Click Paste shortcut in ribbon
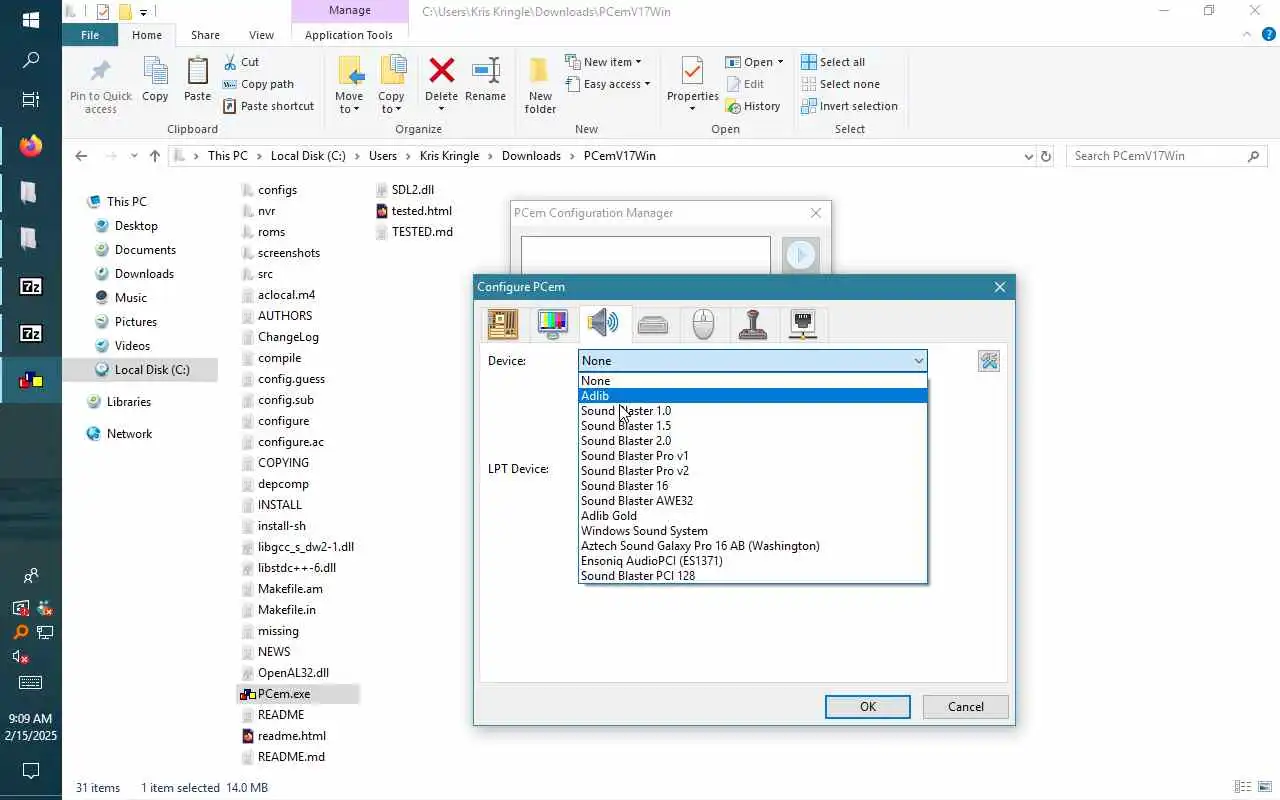This screenshot has height=800, width=1280. coord(268,106)
